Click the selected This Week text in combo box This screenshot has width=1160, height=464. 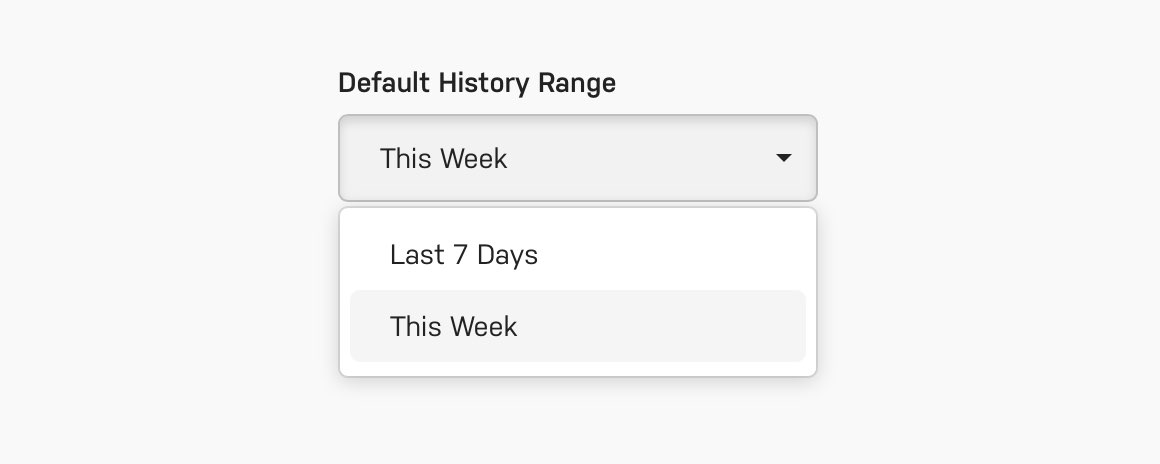(443, 158)
